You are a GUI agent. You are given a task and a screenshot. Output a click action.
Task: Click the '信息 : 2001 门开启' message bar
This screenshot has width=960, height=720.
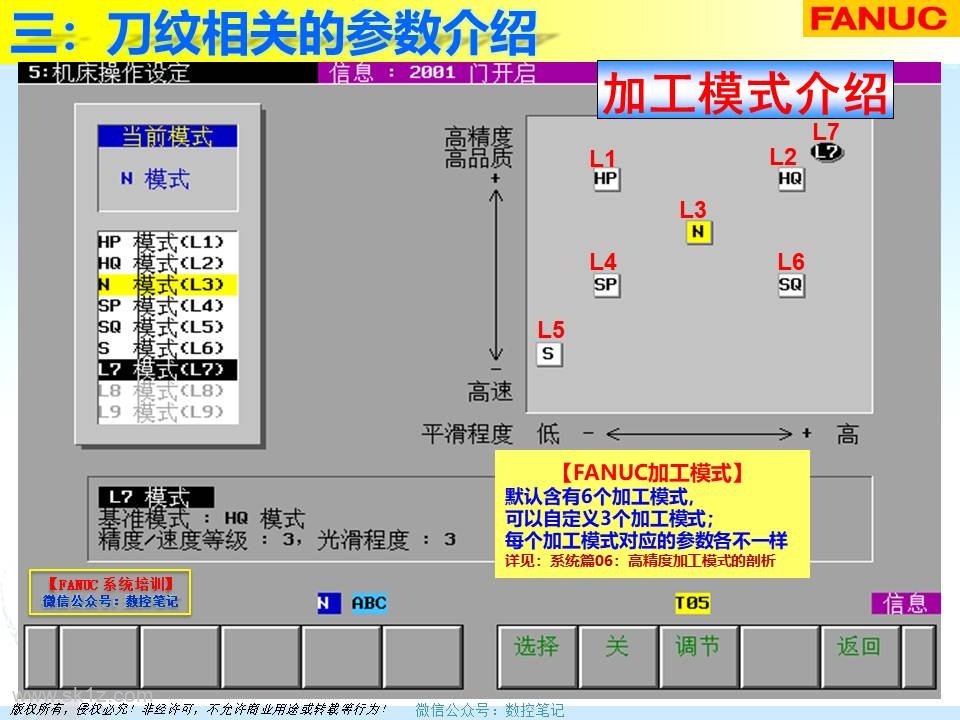click(432, 72)
